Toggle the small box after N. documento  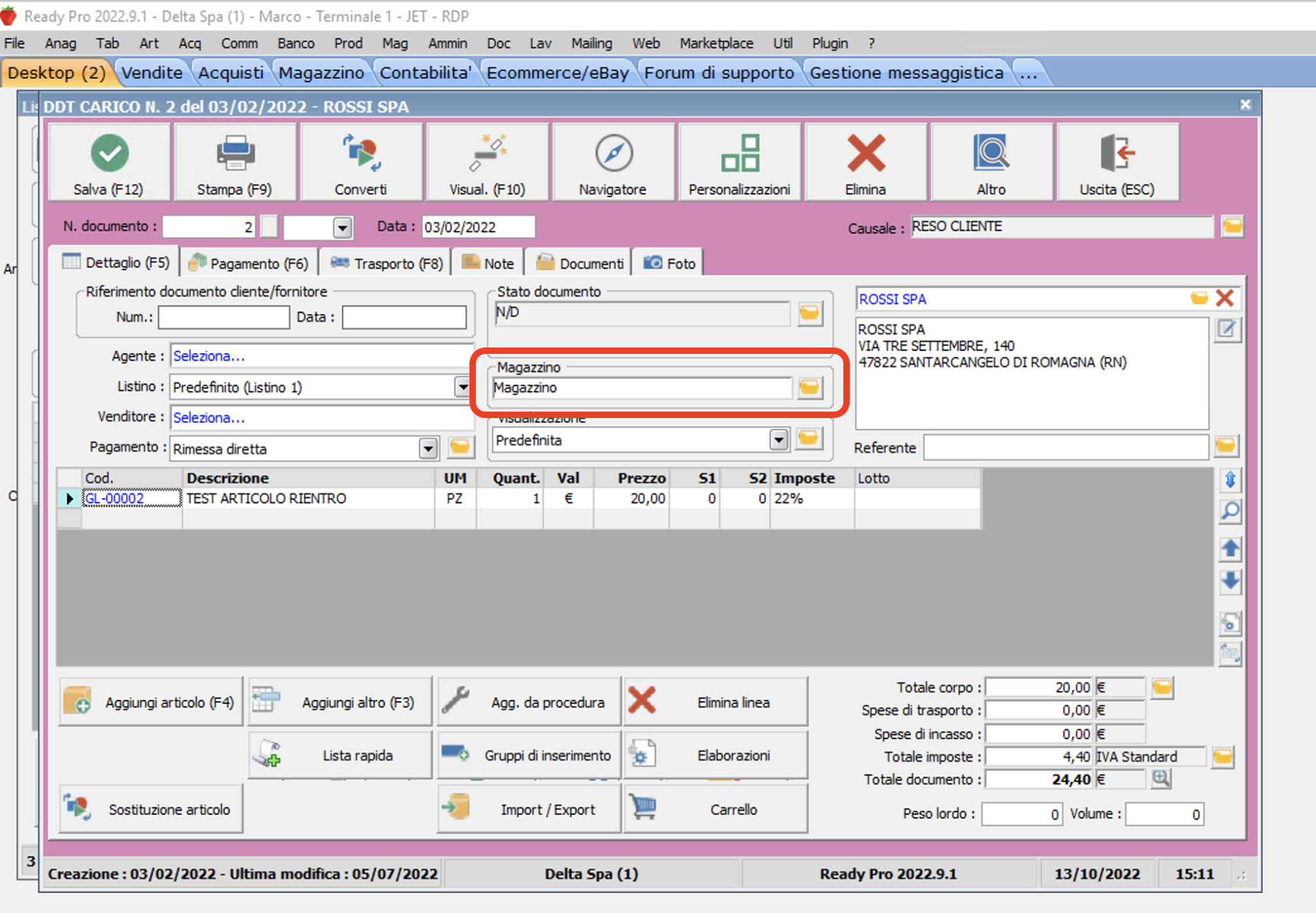[270, 226]
